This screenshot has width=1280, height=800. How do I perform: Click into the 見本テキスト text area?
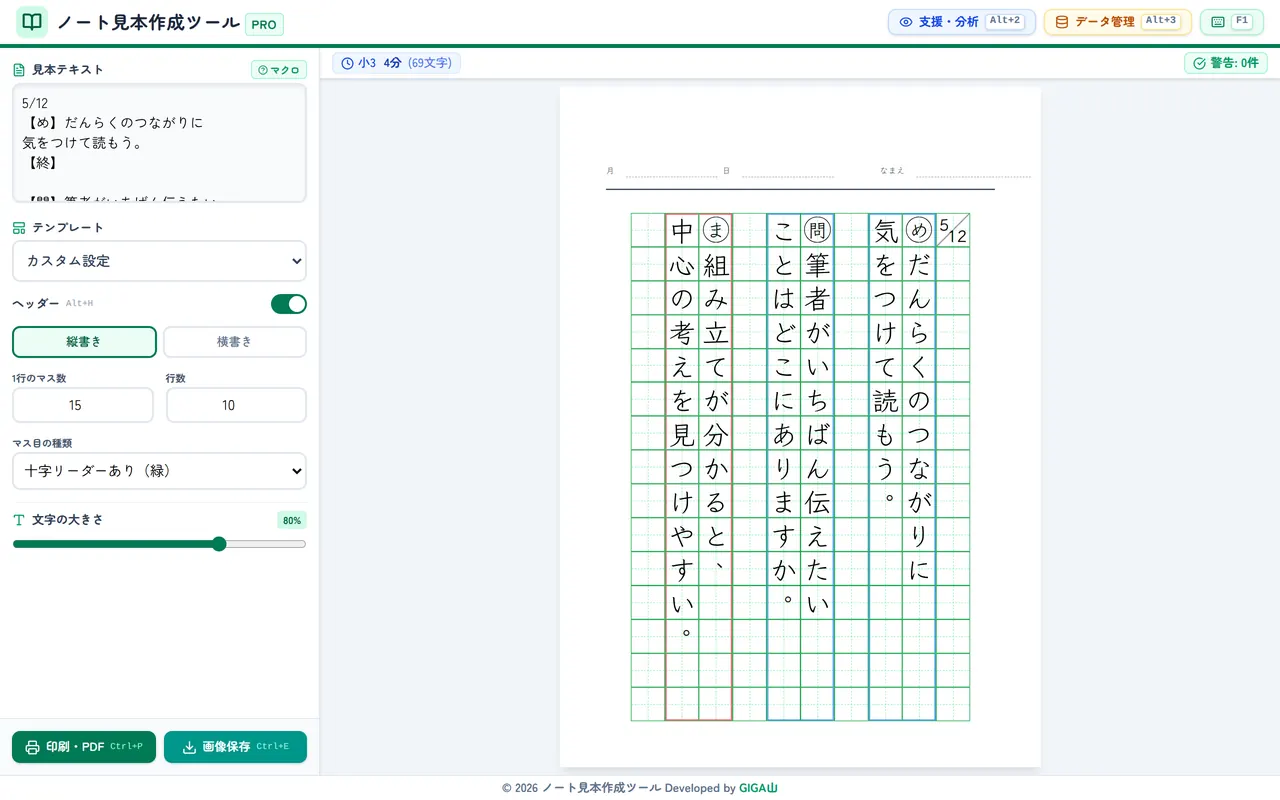tap(159, 143)
